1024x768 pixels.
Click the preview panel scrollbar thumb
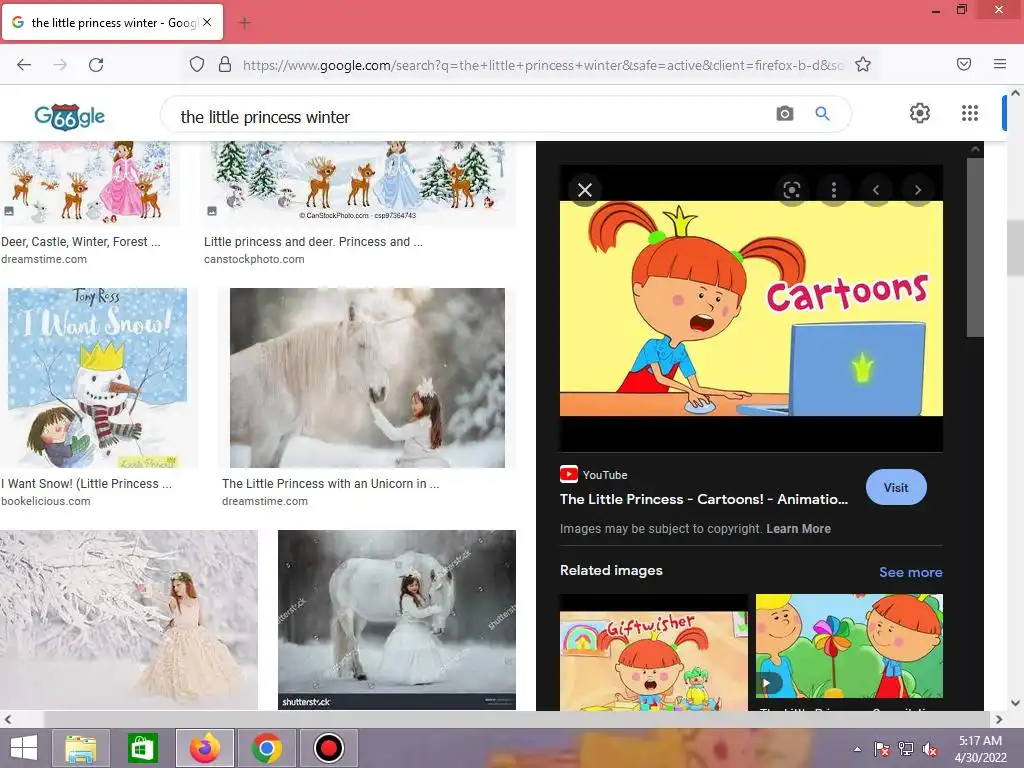pyautogui.click(x=975, y=247)
